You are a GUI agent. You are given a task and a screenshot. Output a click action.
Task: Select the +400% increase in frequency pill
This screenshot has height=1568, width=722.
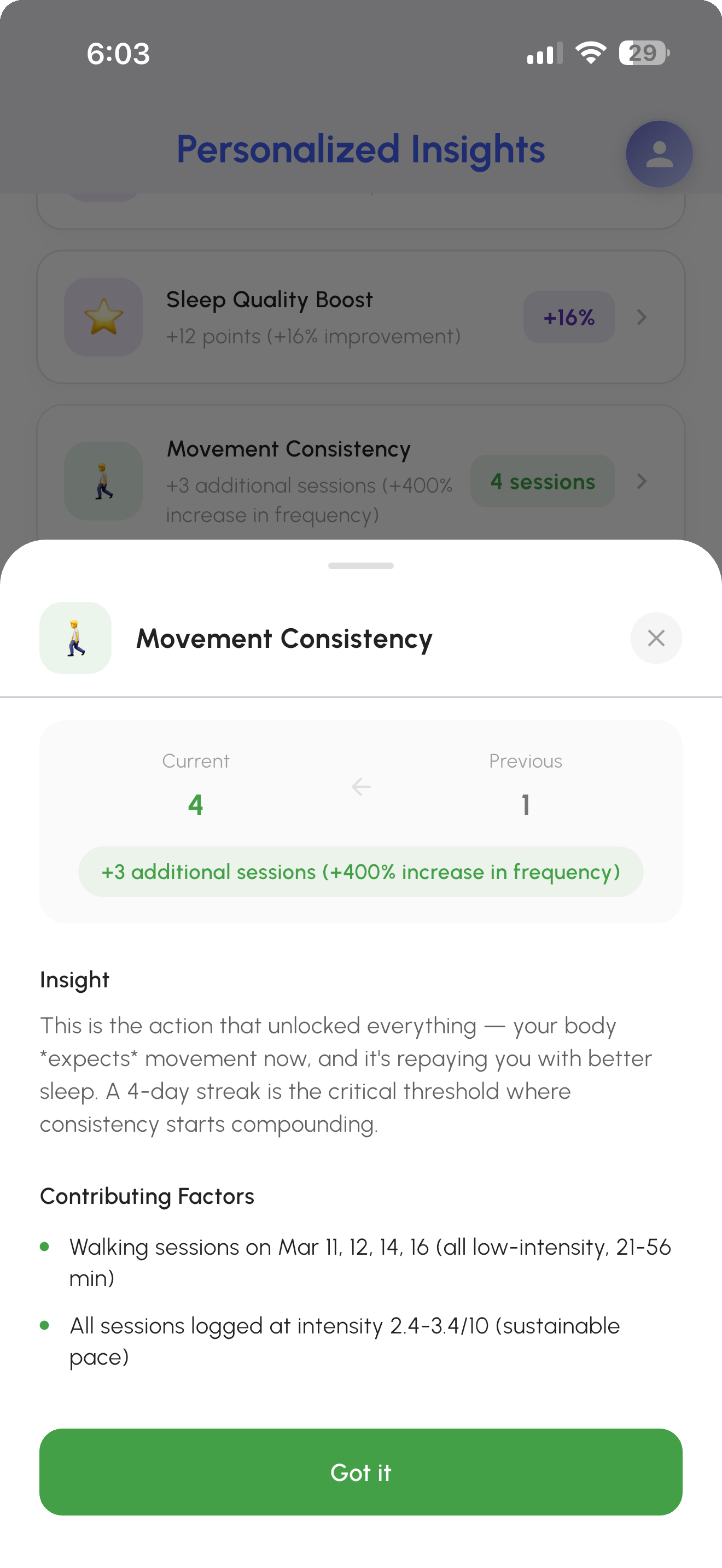coord(360,871)
